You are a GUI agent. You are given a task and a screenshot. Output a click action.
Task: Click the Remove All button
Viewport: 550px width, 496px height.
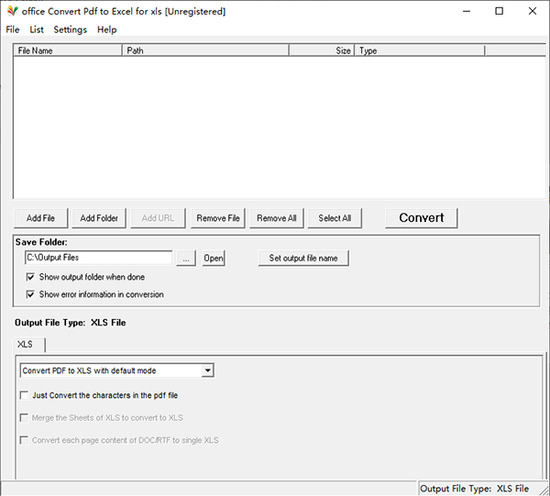(276, 218)
